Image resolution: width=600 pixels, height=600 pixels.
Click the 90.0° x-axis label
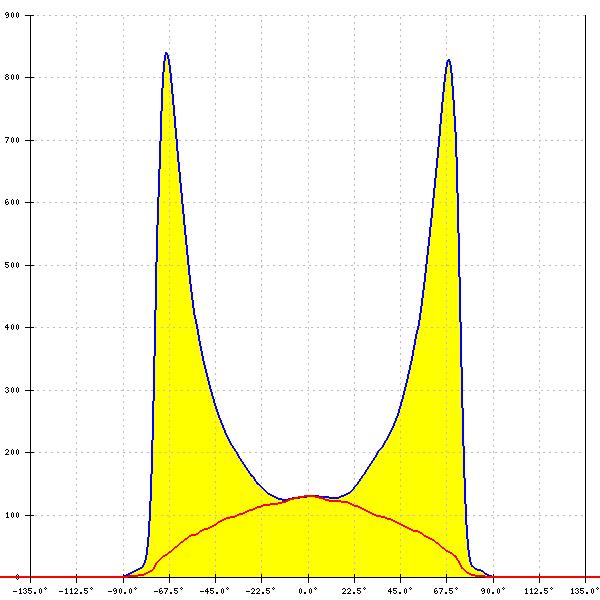click(493, 591)
